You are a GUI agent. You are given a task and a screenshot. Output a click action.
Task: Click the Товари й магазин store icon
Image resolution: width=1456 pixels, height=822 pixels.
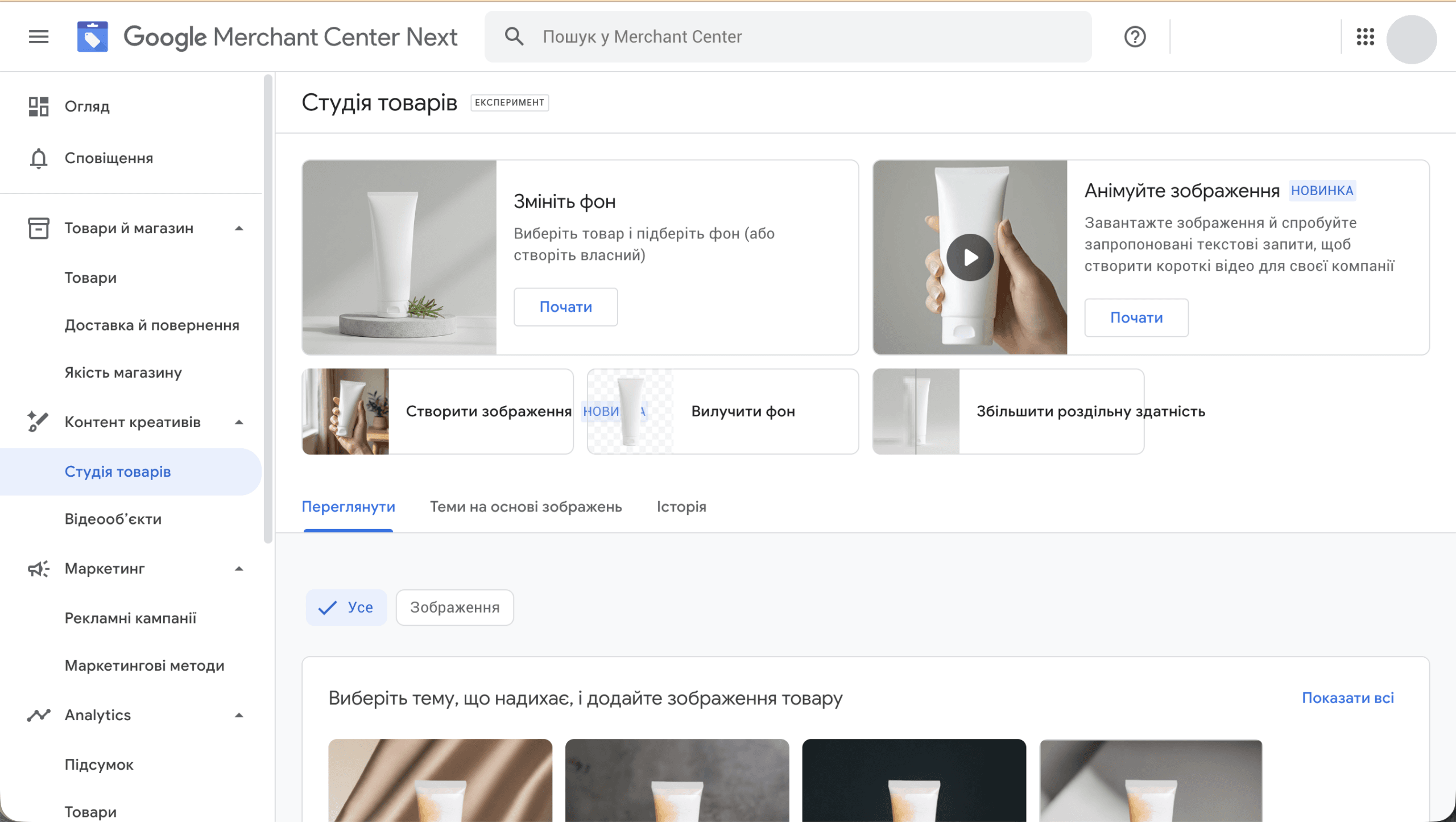[39, 228]
